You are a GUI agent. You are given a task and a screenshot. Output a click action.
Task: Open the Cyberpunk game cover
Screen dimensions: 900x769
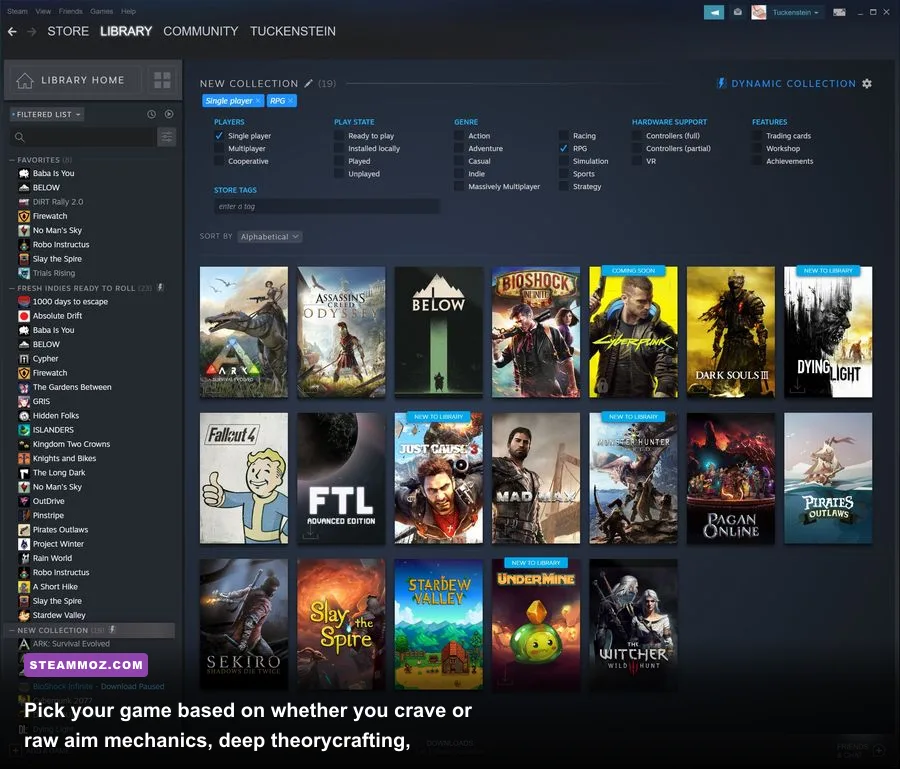pyautogui.click(x=633, y=332)
